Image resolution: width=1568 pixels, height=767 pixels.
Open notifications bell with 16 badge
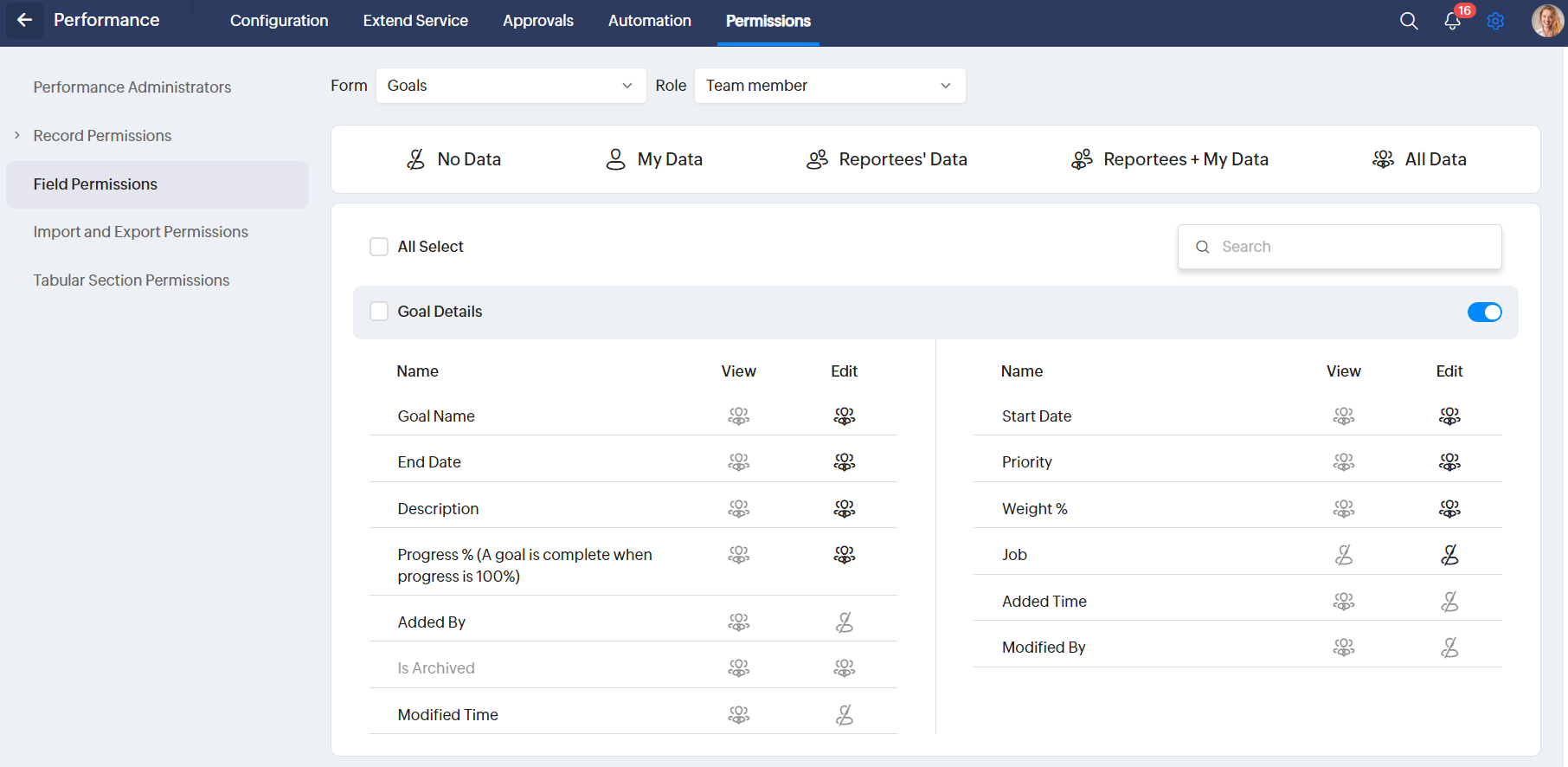(x=1453, y=21)
